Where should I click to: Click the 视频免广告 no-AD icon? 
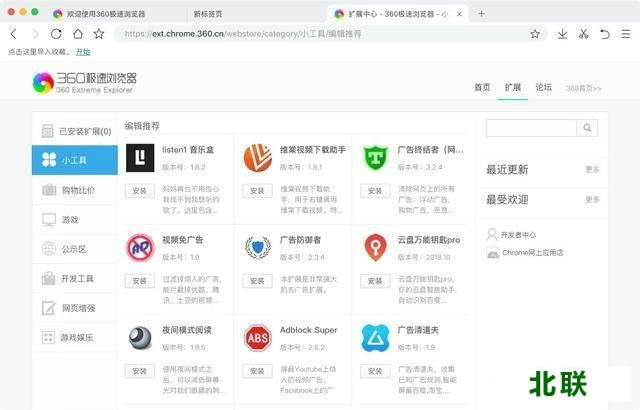[x=140, y=248]
